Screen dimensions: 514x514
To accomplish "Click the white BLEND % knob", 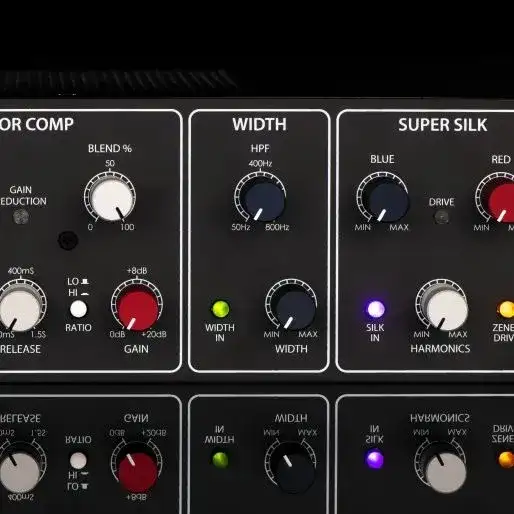I will pyautogui.click(x=111, y=199).
